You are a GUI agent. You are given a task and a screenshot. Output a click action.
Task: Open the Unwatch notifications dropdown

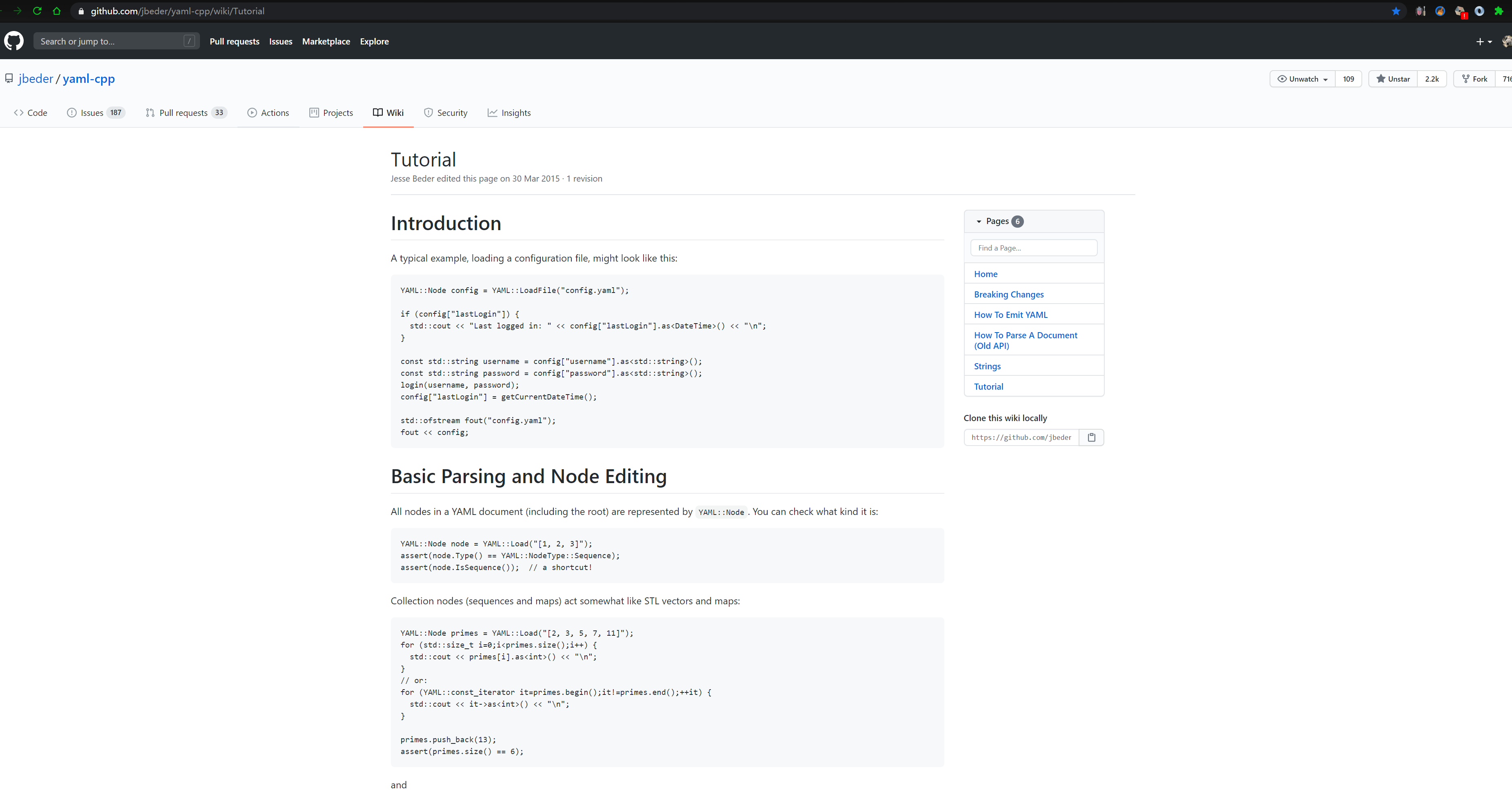point(1303,79)
